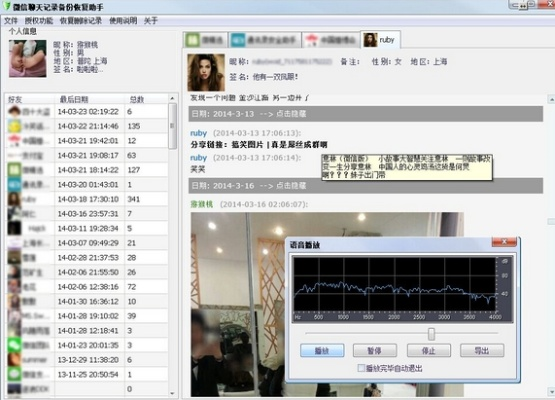
Task: Click the avatar in the 14-01-30 16:36:12 row
Action: 14,302
